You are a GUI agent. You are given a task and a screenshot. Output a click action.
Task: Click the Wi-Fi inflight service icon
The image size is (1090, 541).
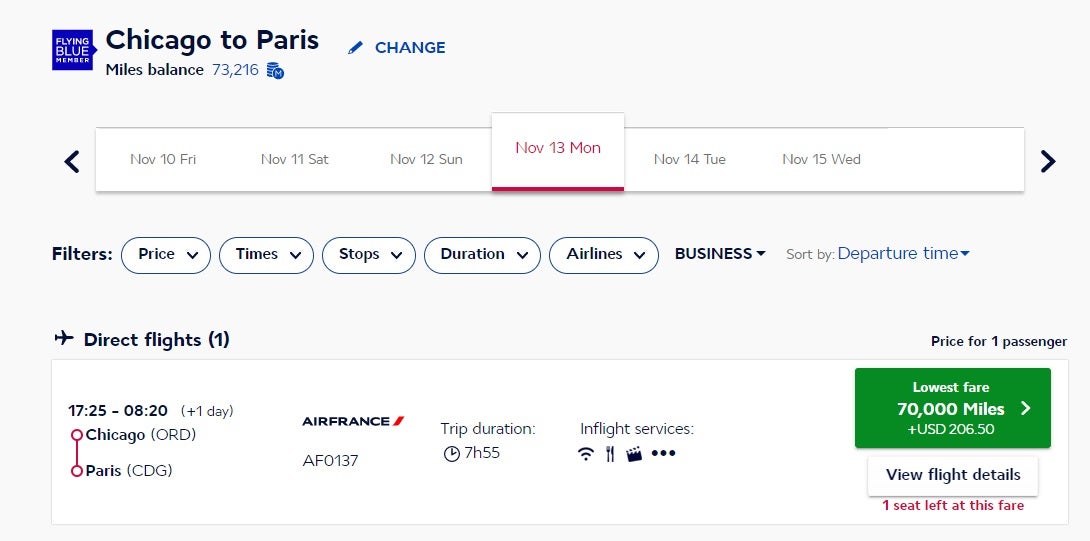pos(586,454)
